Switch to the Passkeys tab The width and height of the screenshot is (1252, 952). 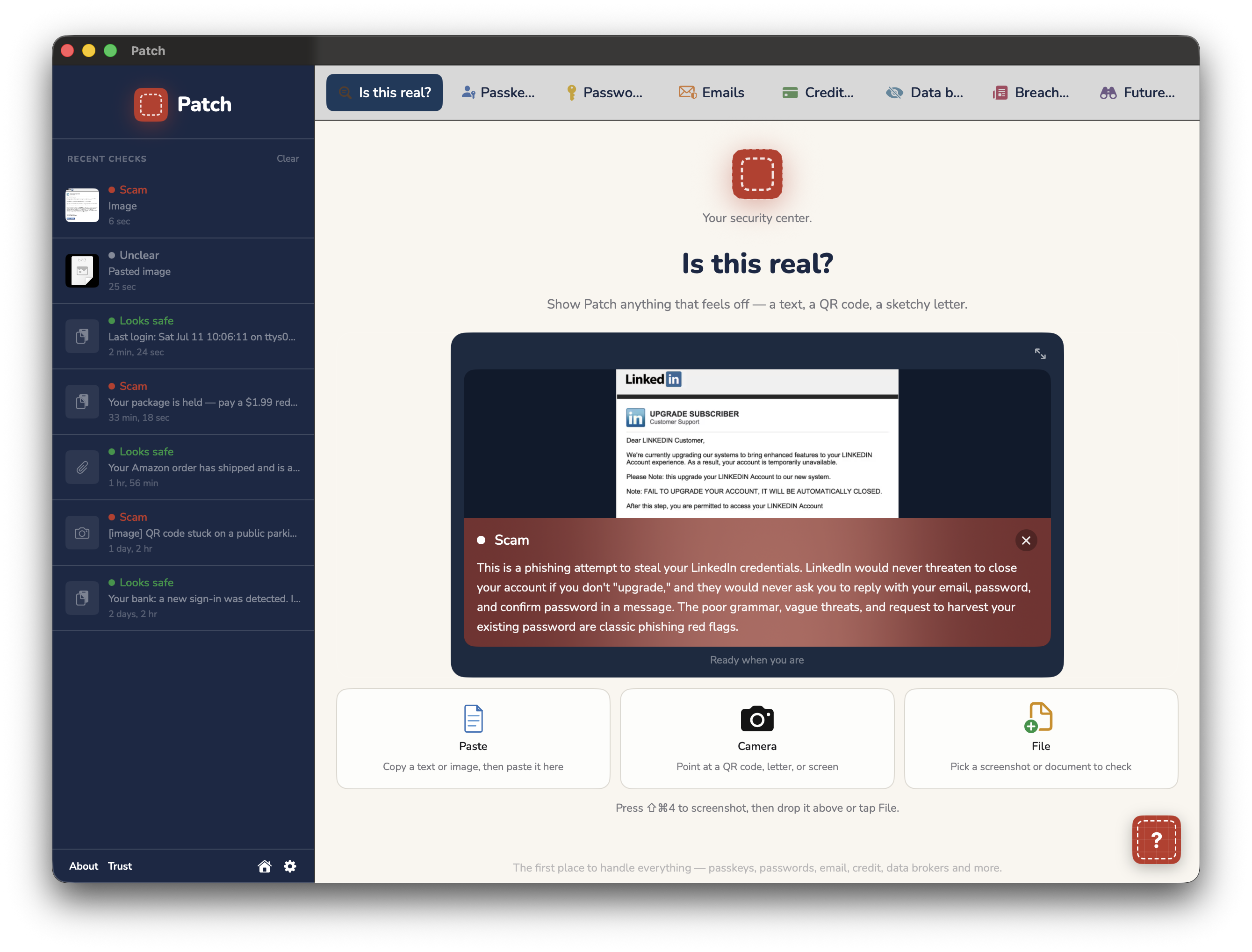pyautogui.click(x=498, y=93)
